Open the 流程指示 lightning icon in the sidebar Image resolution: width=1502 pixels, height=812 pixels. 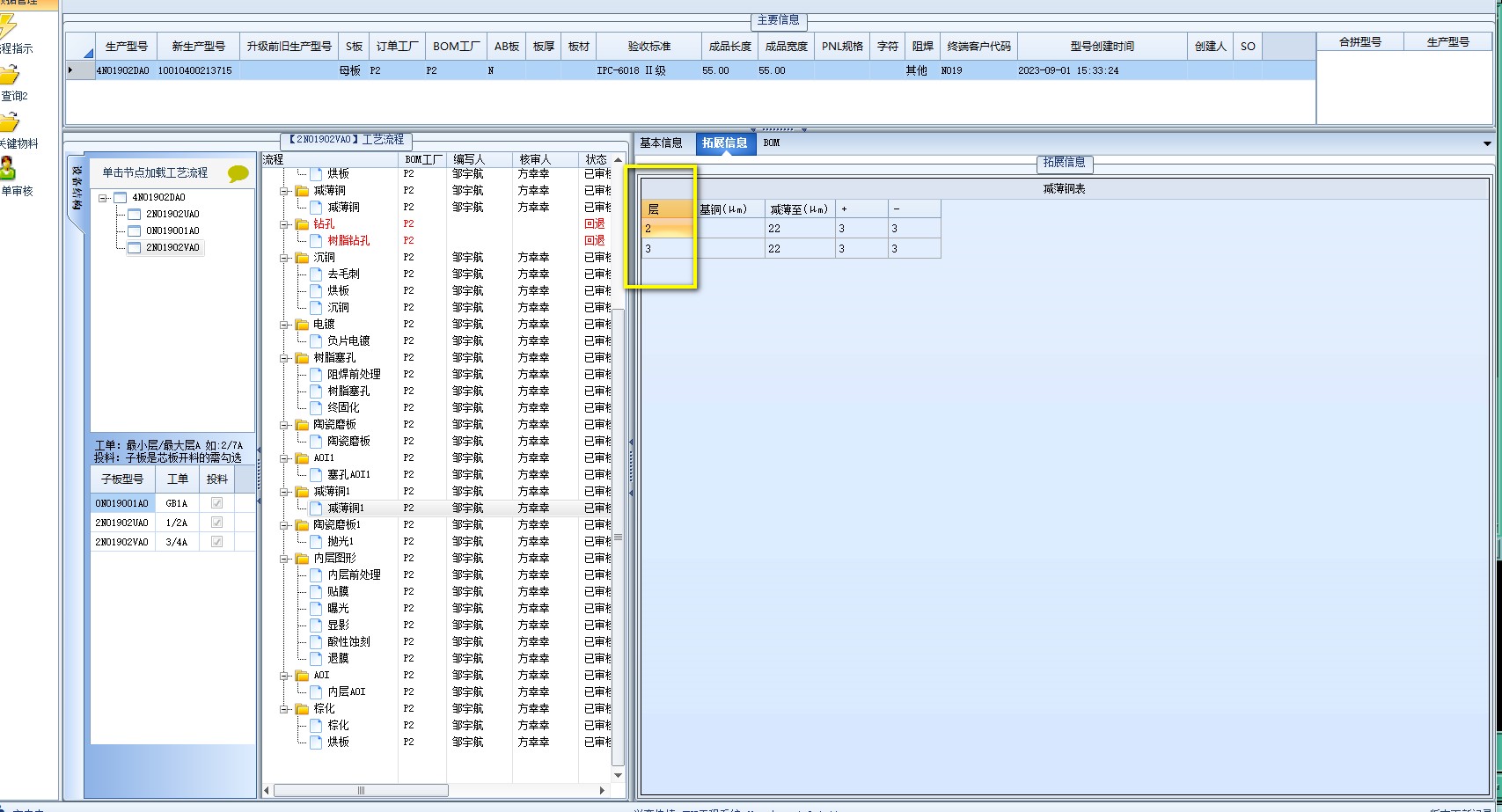pyautogui.click(x=7, y=26)
